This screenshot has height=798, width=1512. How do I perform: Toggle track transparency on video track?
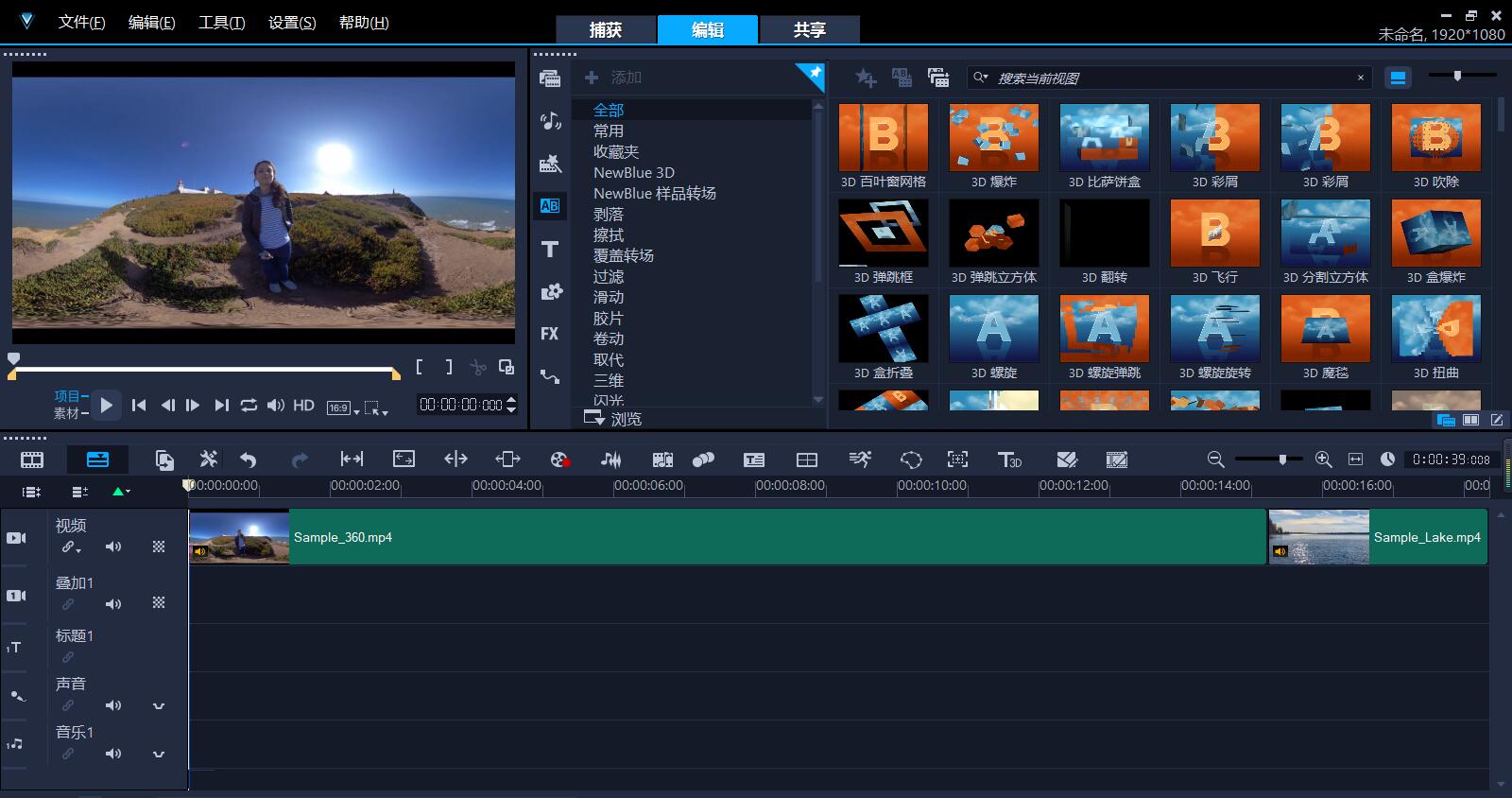point(159,546)
